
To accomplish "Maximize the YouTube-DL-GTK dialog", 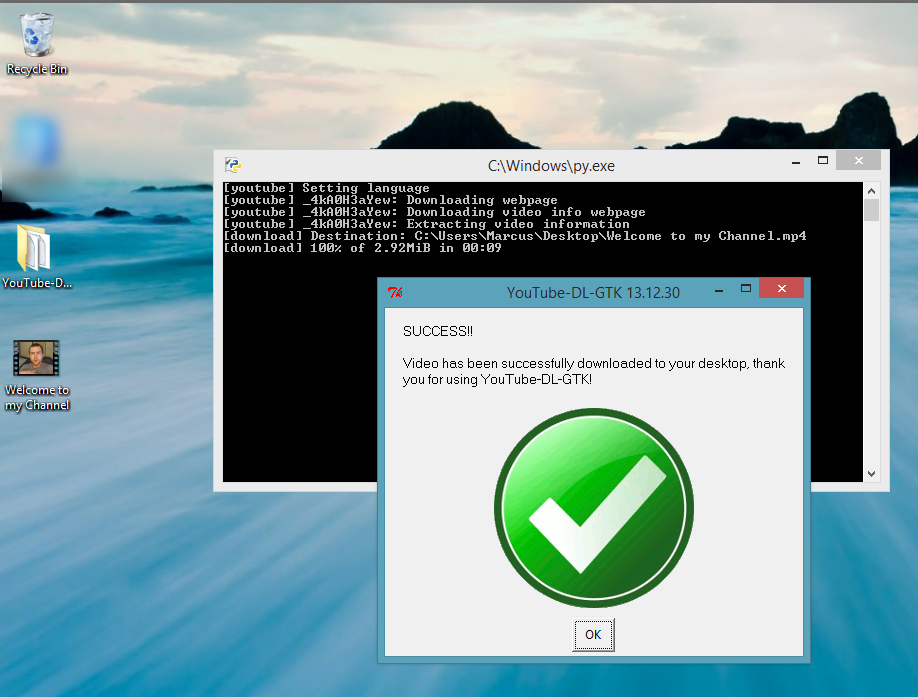I will [745, 289].
